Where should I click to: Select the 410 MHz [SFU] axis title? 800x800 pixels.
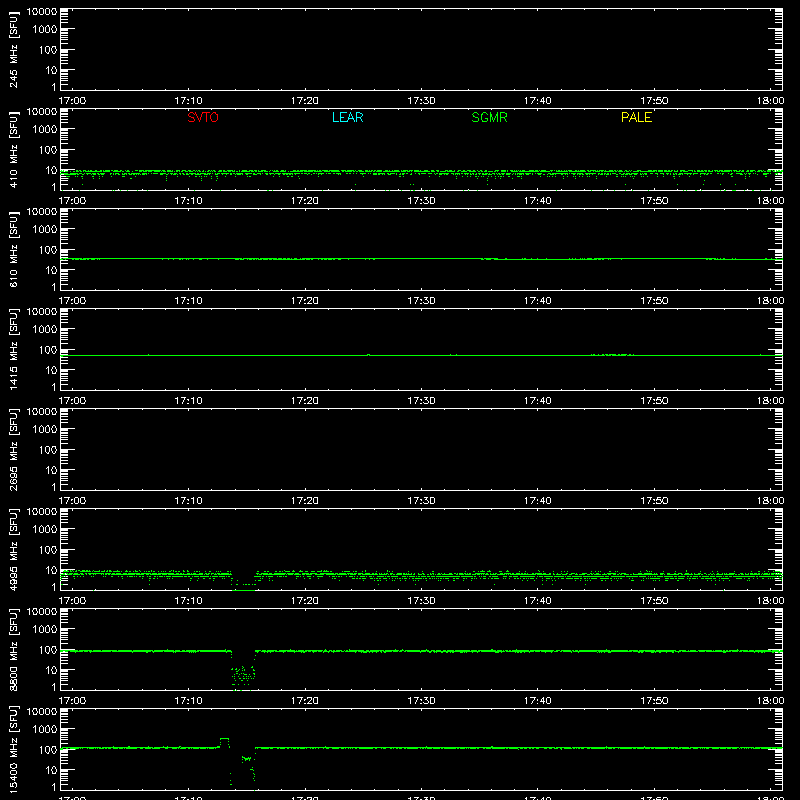pos(13,149)
